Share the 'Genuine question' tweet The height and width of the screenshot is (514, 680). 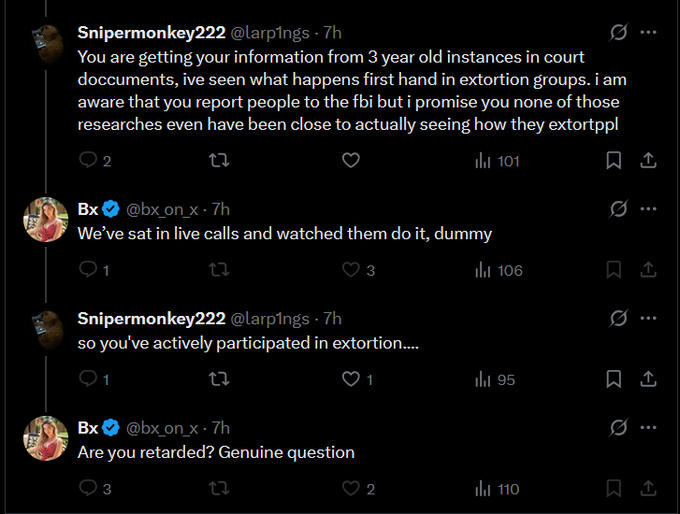(x=648, y=489)
